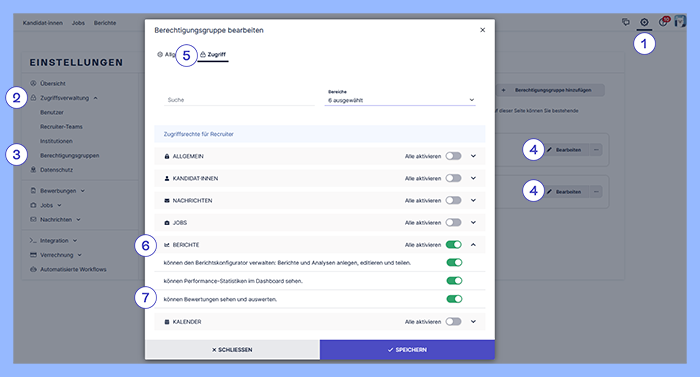
Task: Expand the ALLGEMEIN section chevron
Action: click(x=473, y=156)
